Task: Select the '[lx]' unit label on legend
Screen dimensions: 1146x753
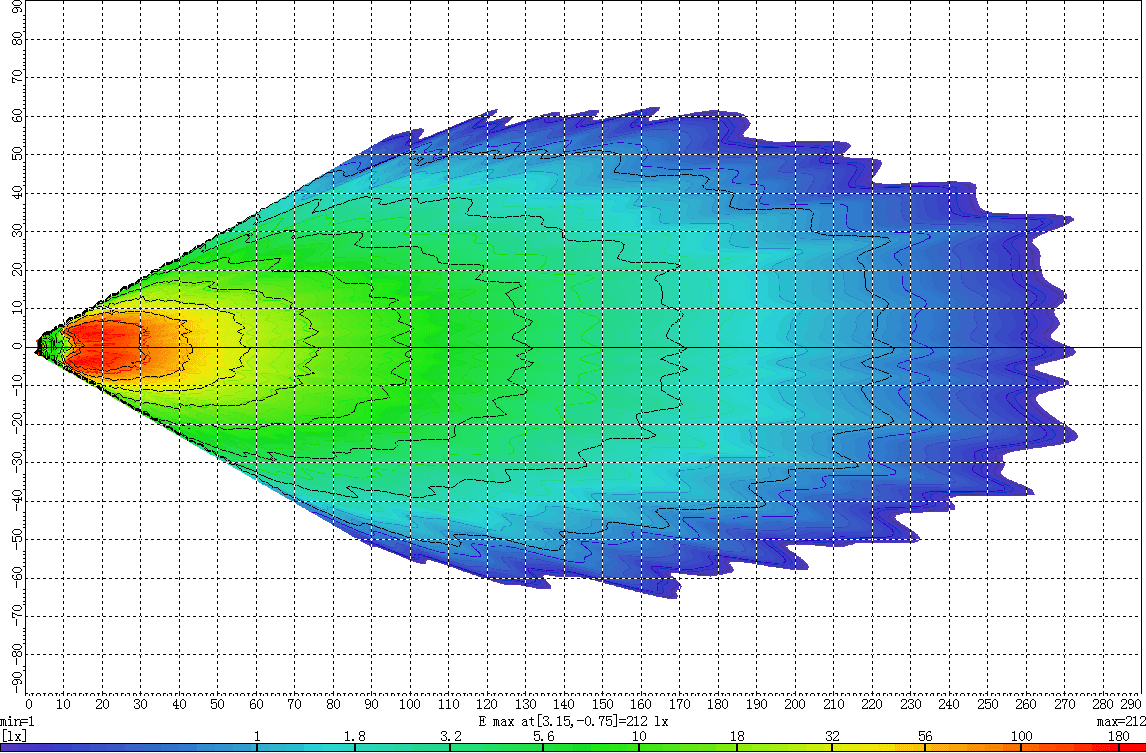Action: pyautogui.click(x=14, y=736)
